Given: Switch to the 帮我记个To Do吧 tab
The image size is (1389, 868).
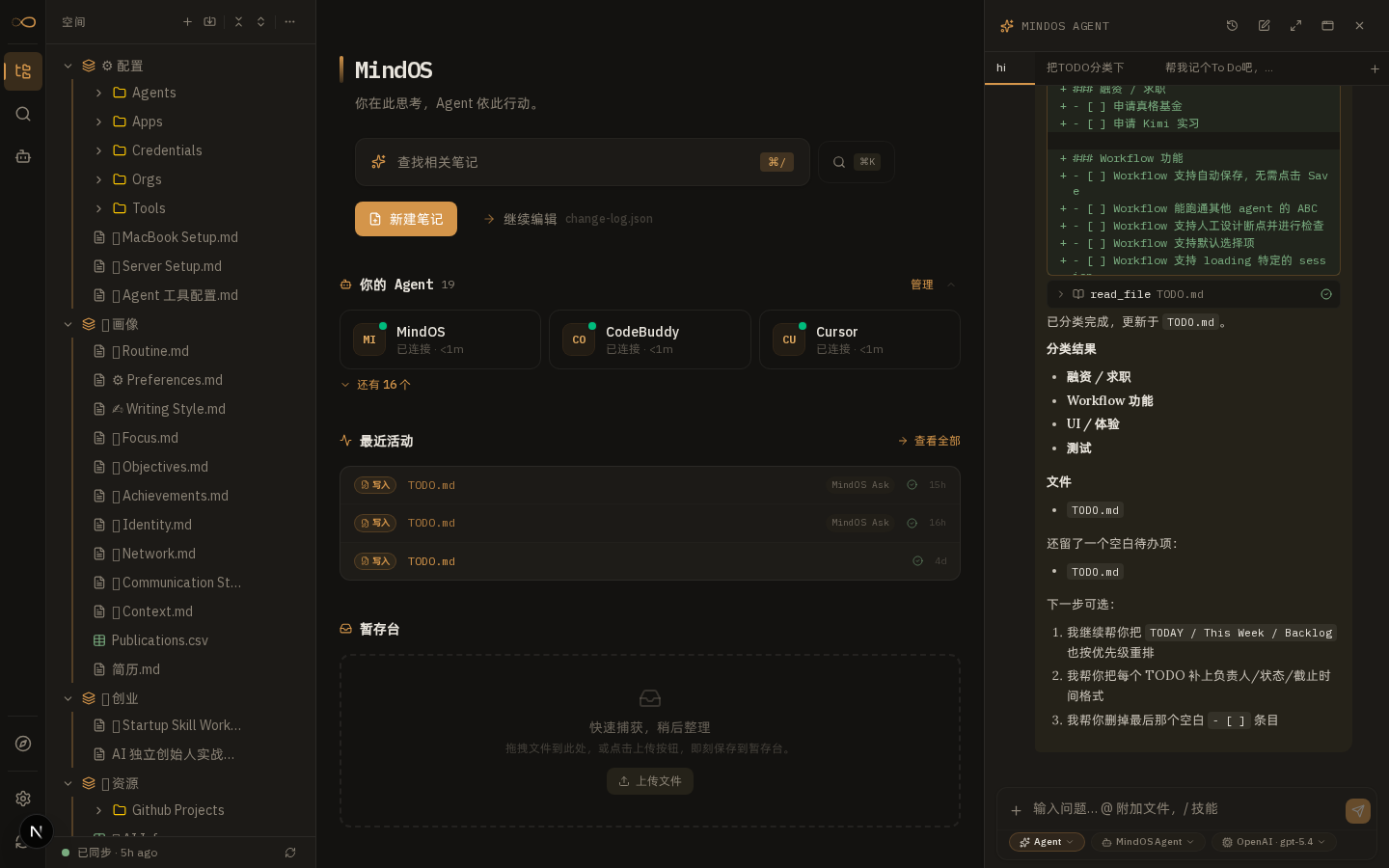Looking at the screenshot, I should coord(1219,68).
